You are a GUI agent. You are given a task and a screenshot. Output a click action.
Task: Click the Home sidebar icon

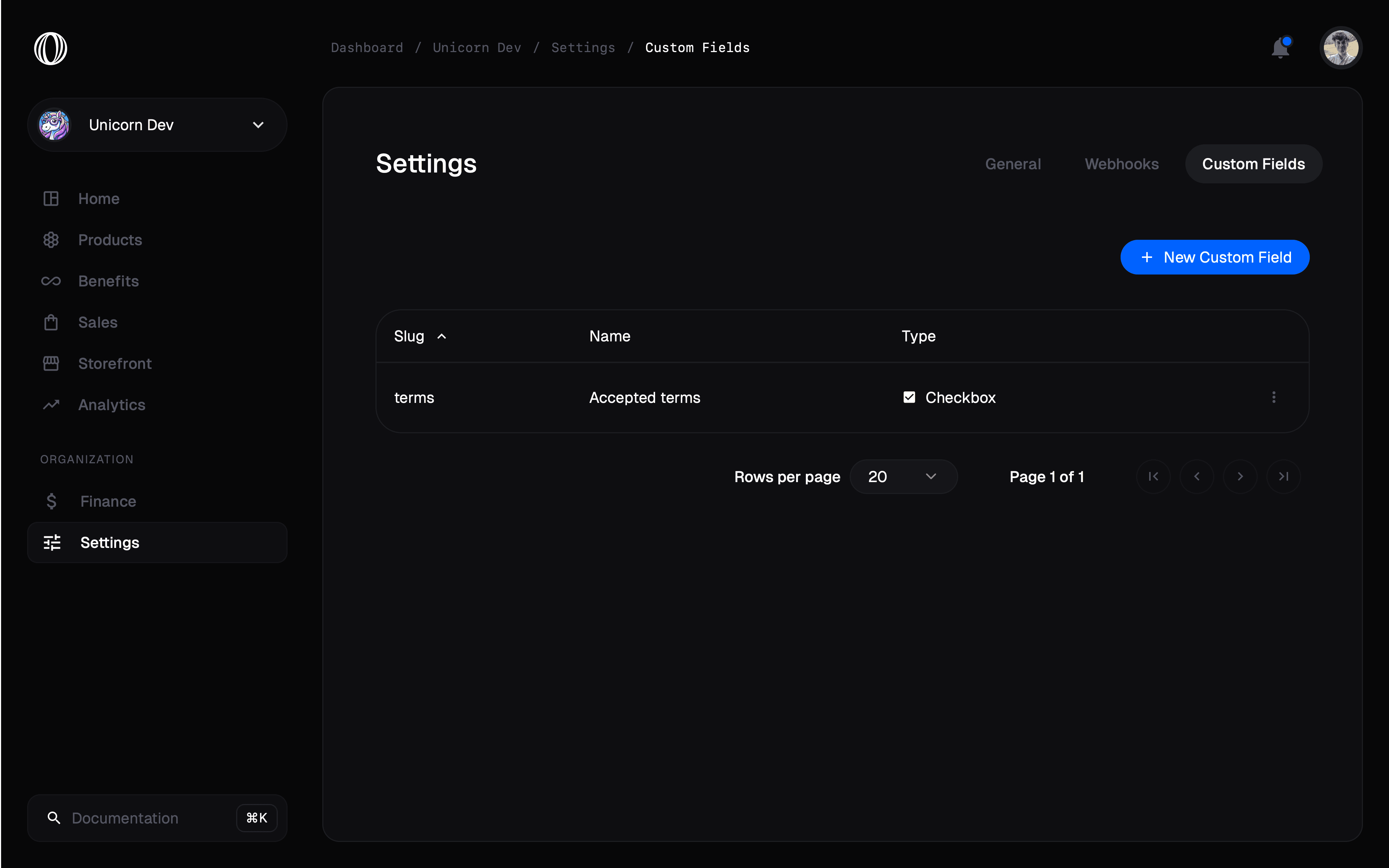51,198
